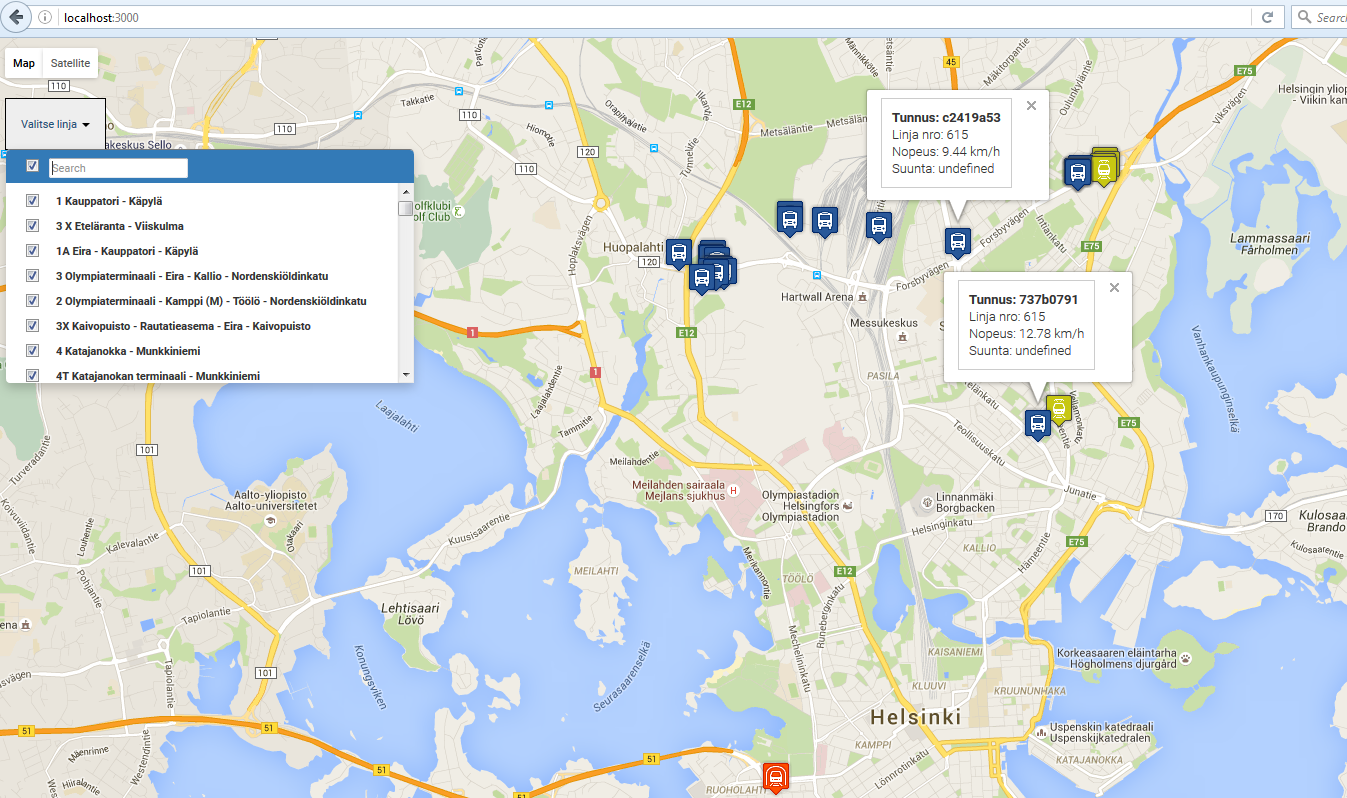1347x798 pixels.
Task: Click the Hartwall Arena place icon
Action: [x=862, y=297]
